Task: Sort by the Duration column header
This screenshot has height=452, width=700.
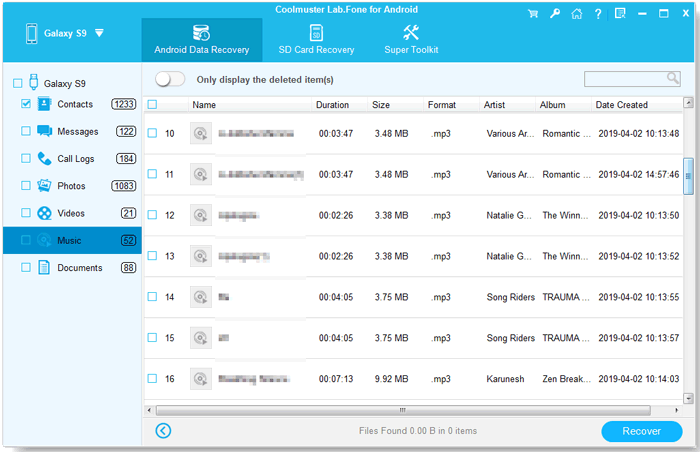Action: (x=339, y=105)
